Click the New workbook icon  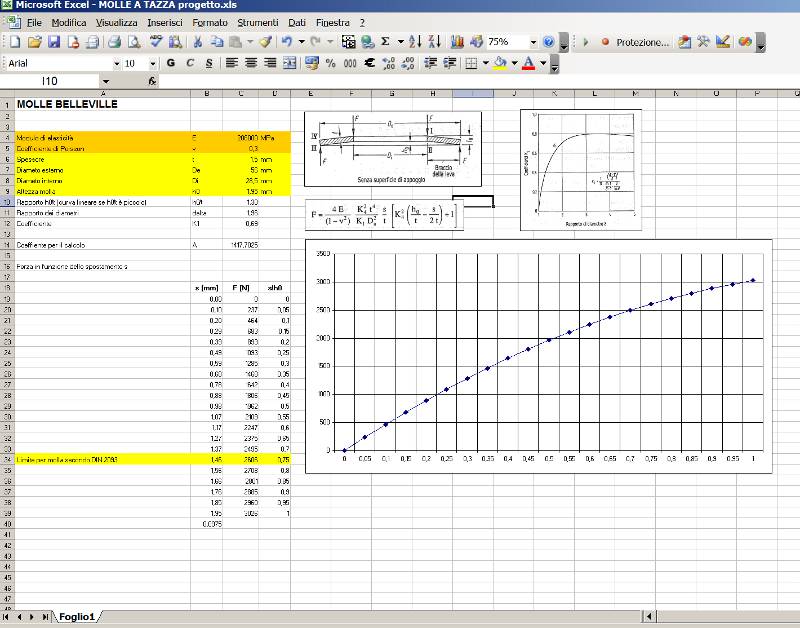pyautogui.click(x=15, y=42)
